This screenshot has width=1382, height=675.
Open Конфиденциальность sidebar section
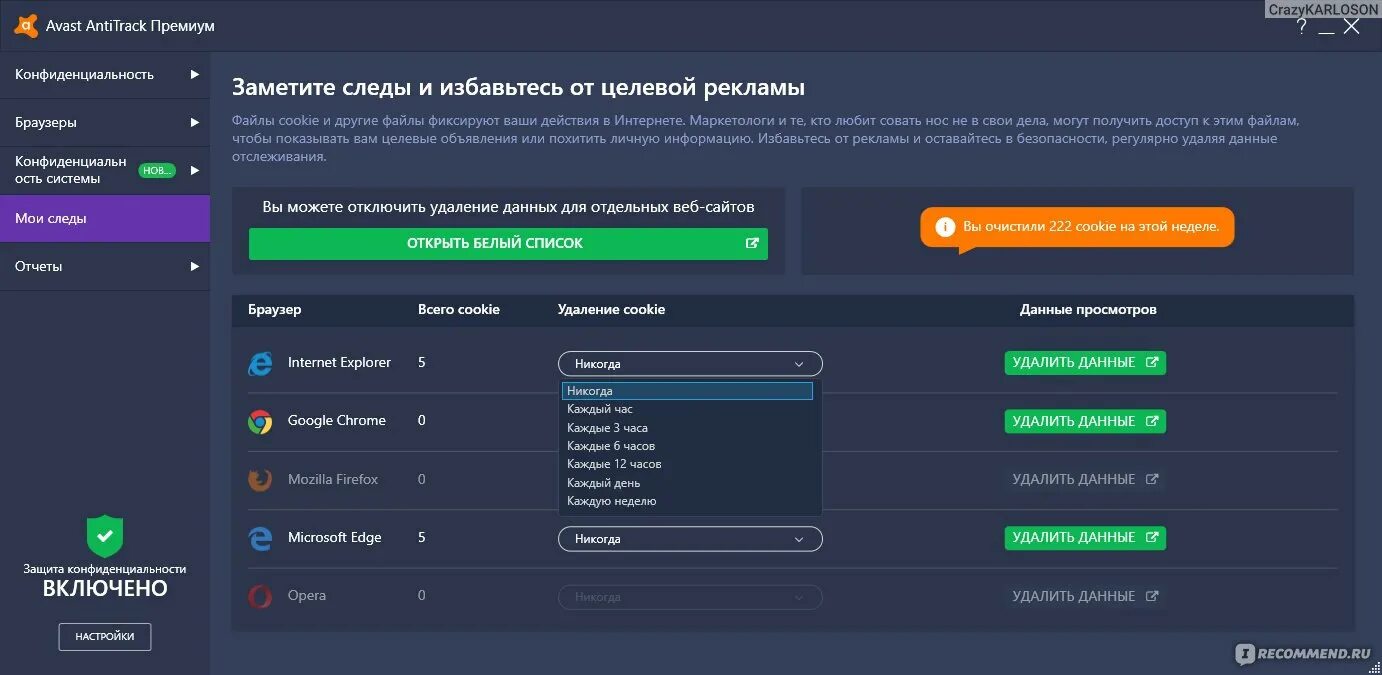[x=105, y=74]
